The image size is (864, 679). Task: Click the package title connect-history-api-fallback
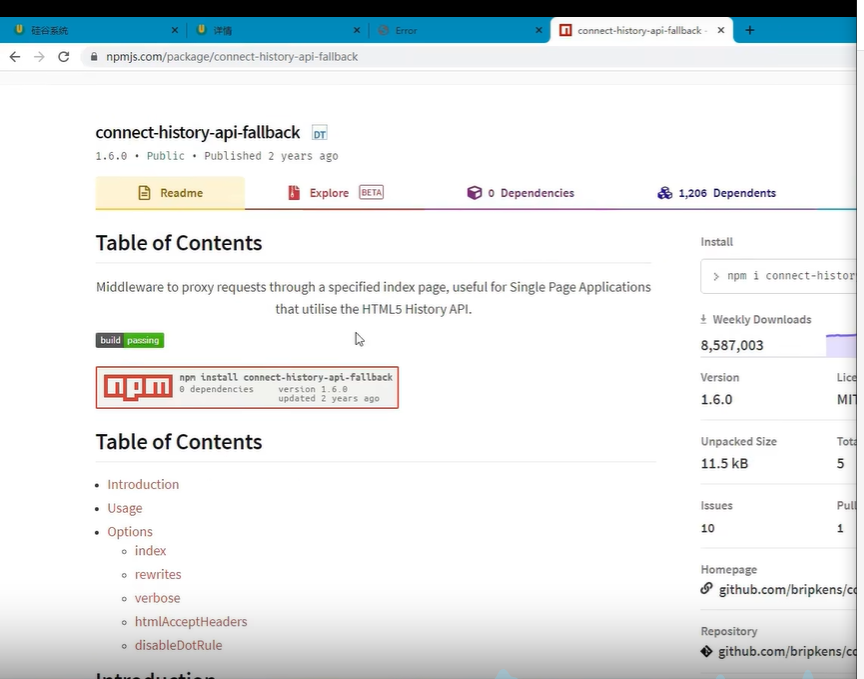(x=198, y=133)
